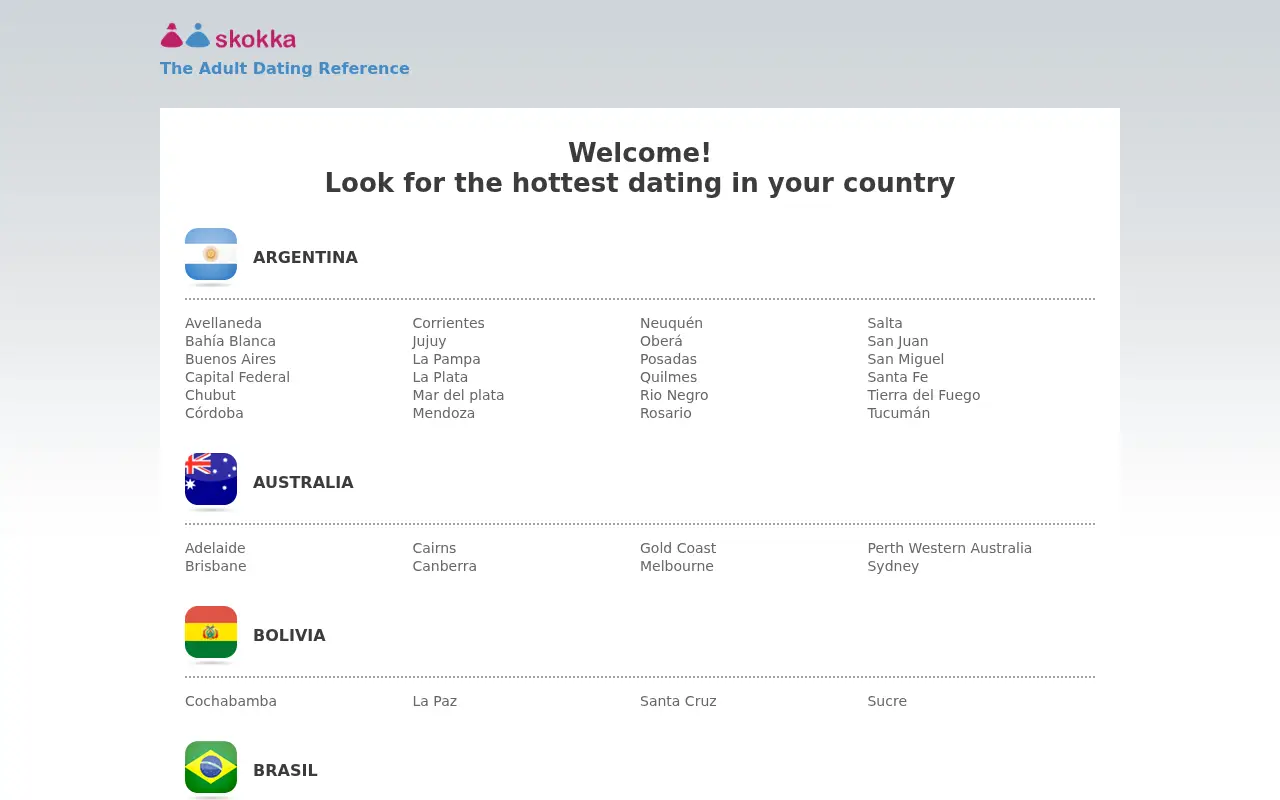1280x800 pixels.
Task: Select the Australia flag icon
Action: (x=211, y=480)
